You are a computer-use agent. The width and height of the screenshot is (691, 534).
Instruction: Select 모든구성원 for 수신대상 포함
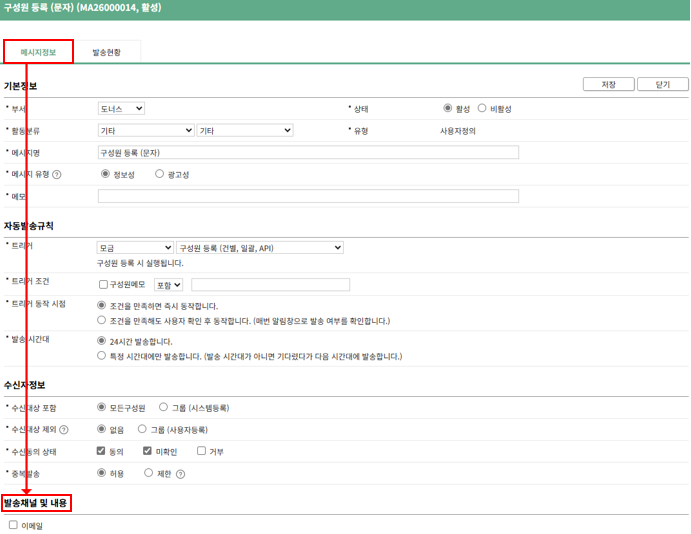(x=101, y=407)
